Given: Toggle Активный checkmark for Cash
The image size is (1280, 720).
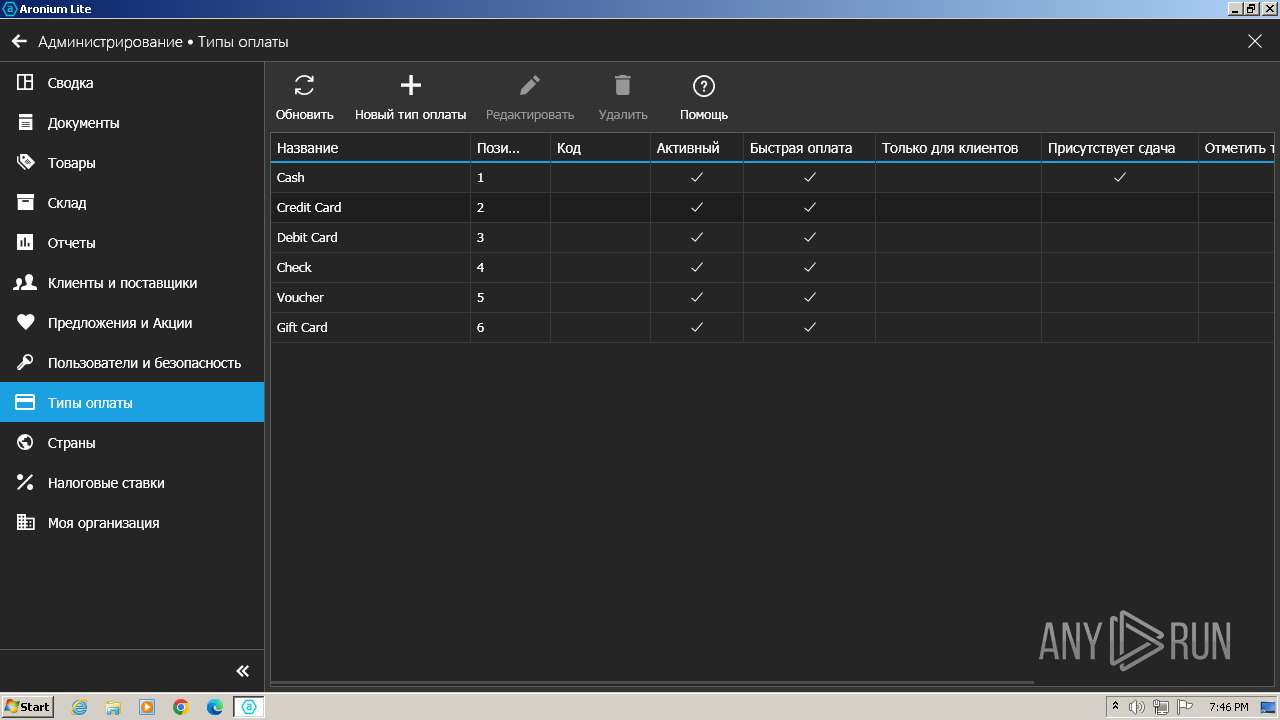Looking at the screenshot, I should [697, 177].
